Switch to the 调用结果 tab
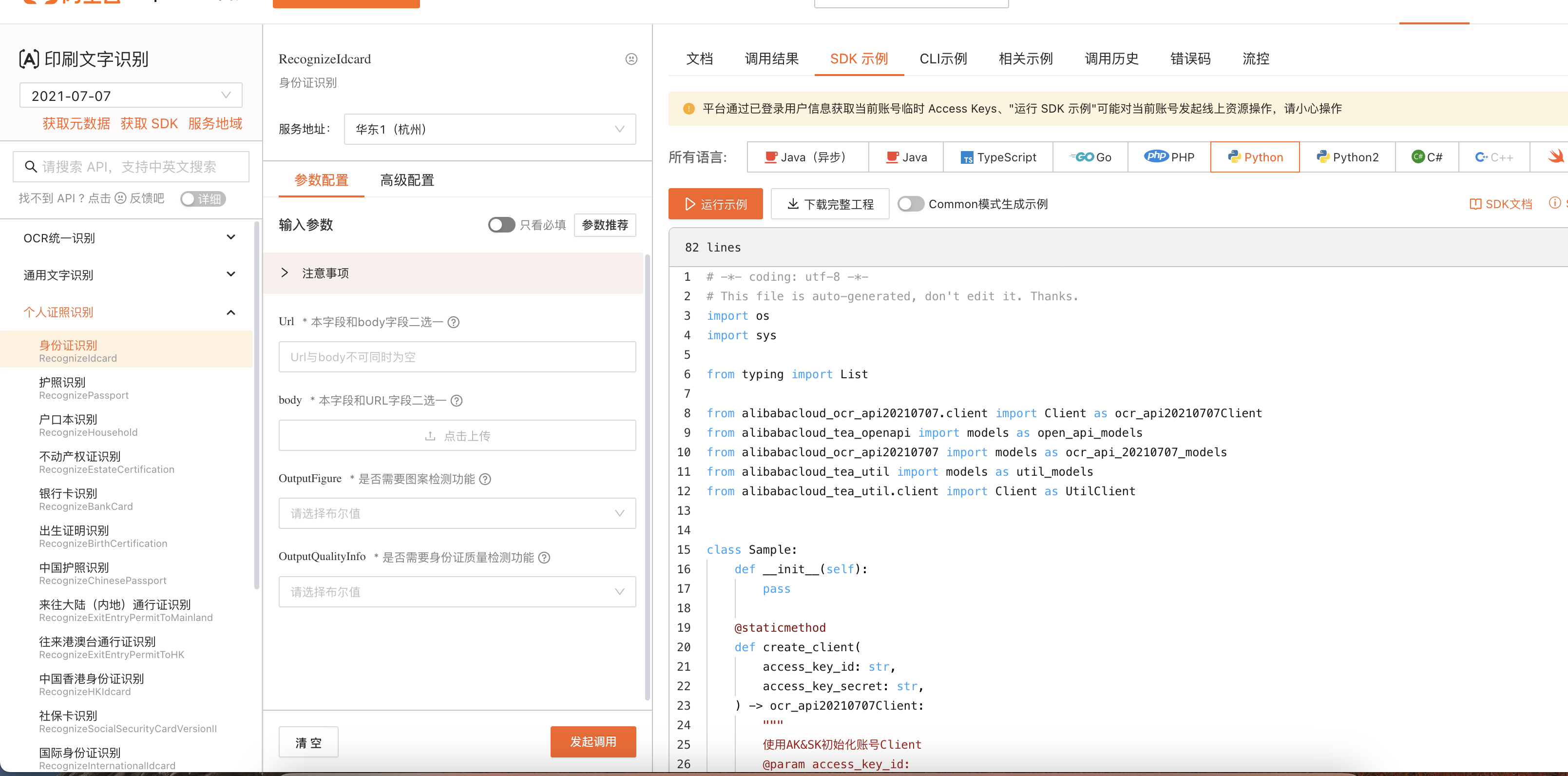Image resolution: width=1568 pixels, height=776 pixels. [x=771, y=58]
